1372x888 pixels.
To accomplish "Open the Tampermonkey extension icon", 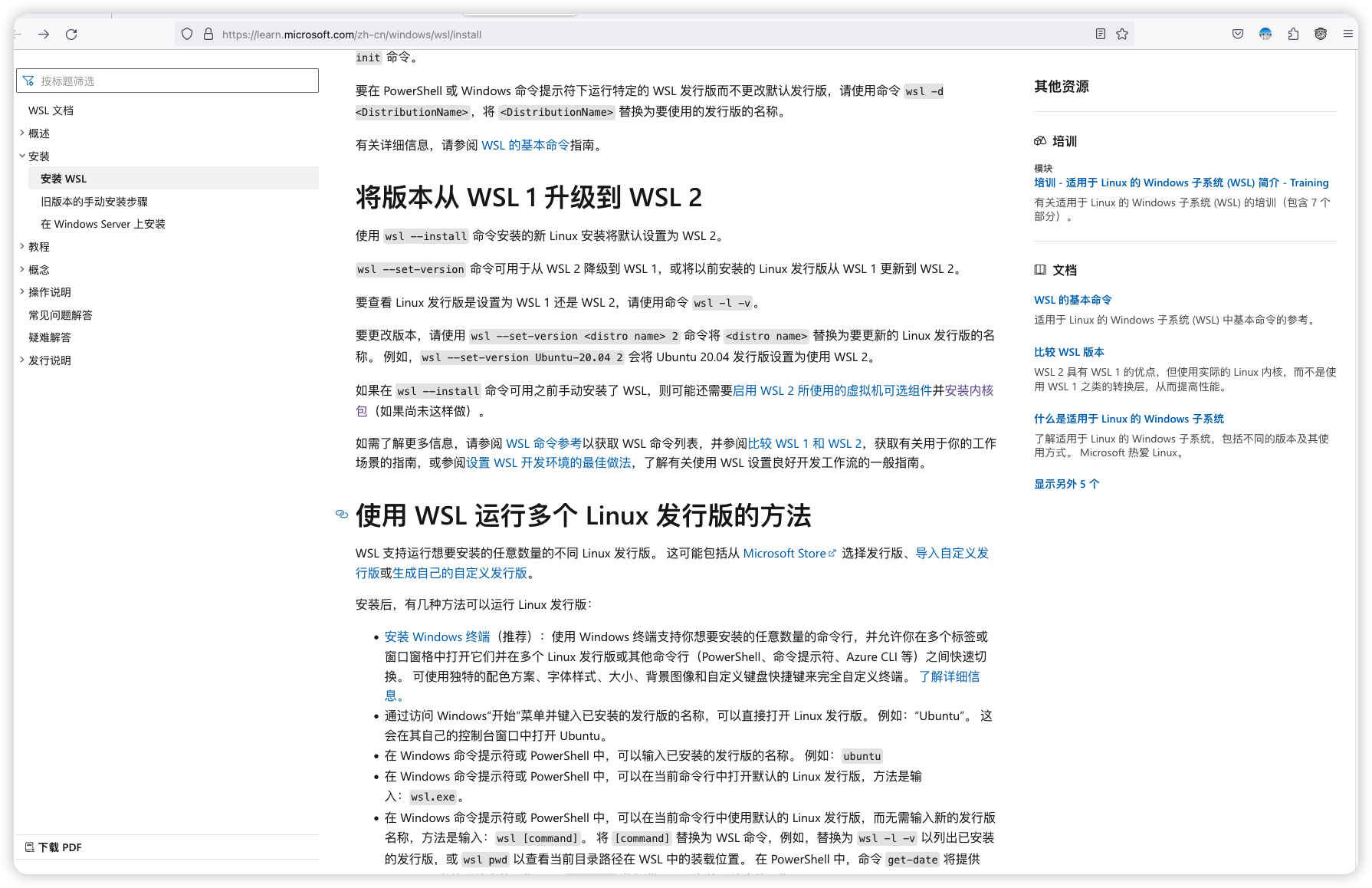I will coord(1321,34).
